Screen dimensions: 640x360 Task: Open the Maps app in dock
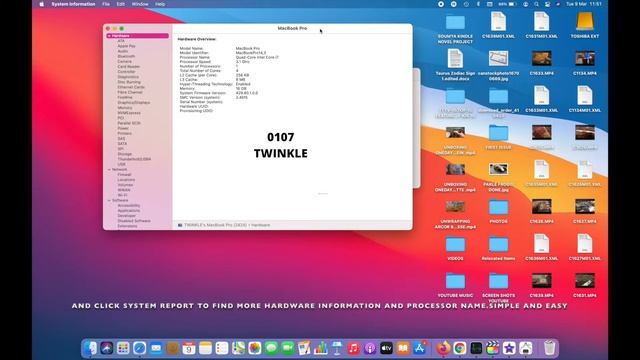[x=238, y=348]
